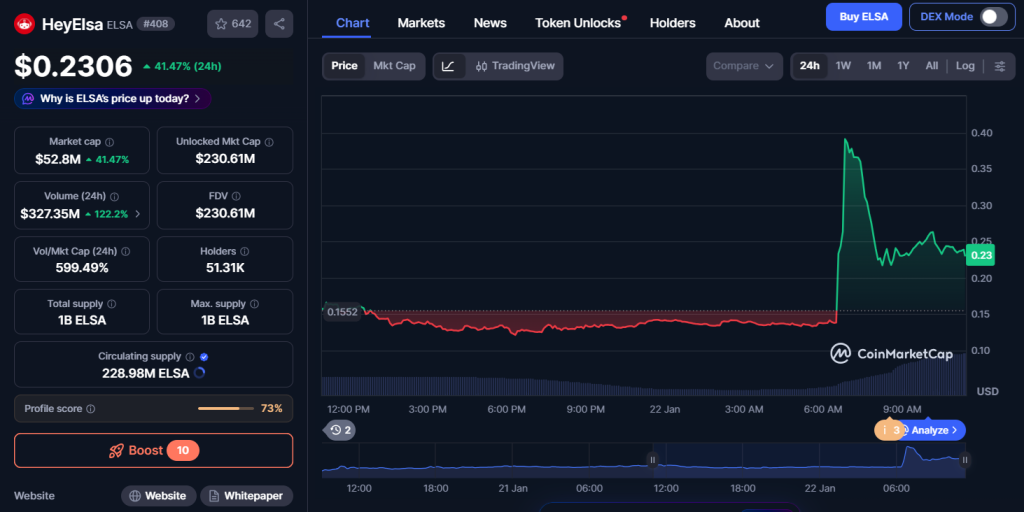Open chart settings sliders icon

point(999,66)
